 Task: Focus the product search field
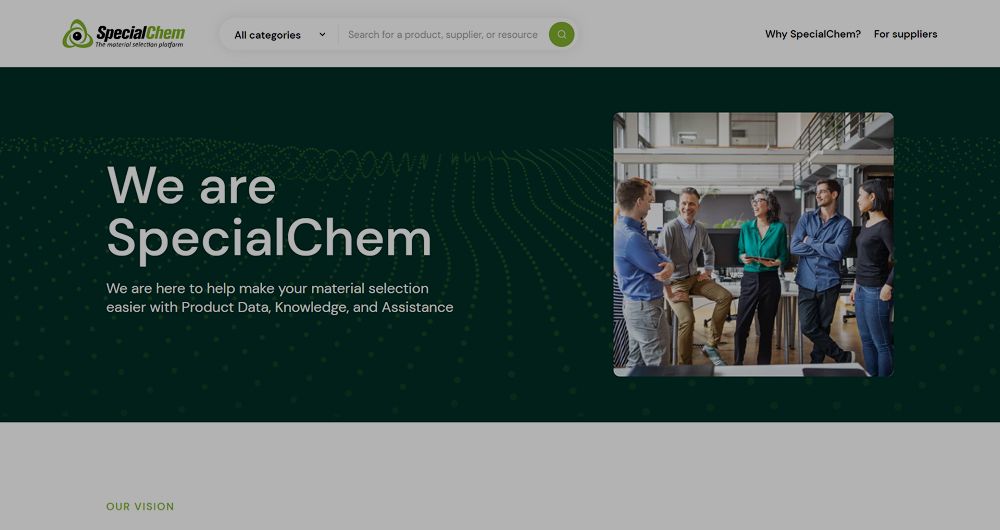[443, 34]
